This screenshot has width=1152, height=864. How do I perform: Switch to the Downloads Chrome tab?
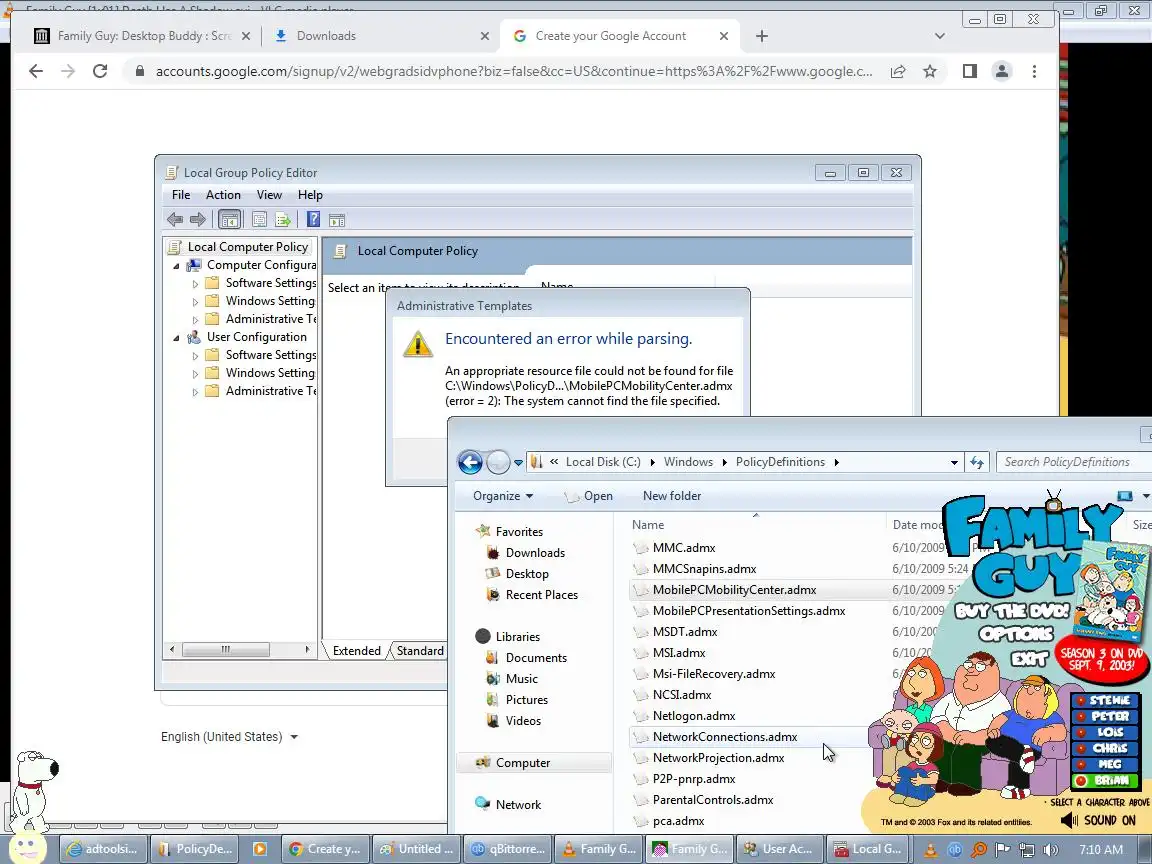click(x=381, y=36)
